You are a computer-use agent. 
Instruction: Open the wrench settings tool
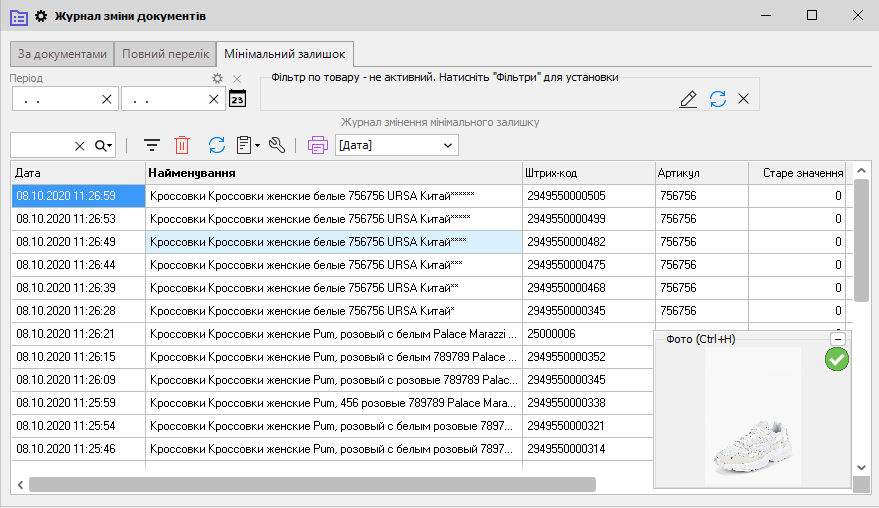pos(277,146)
